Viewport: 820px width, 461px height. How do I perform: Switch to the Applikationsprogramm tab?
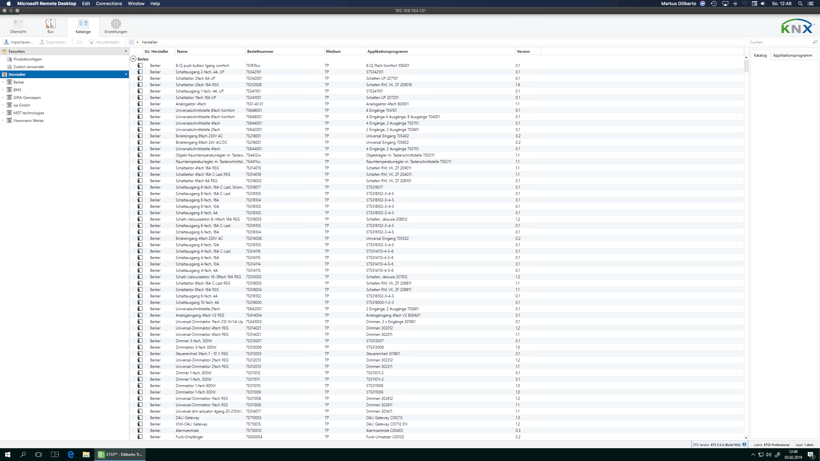[x=792, y=55]
